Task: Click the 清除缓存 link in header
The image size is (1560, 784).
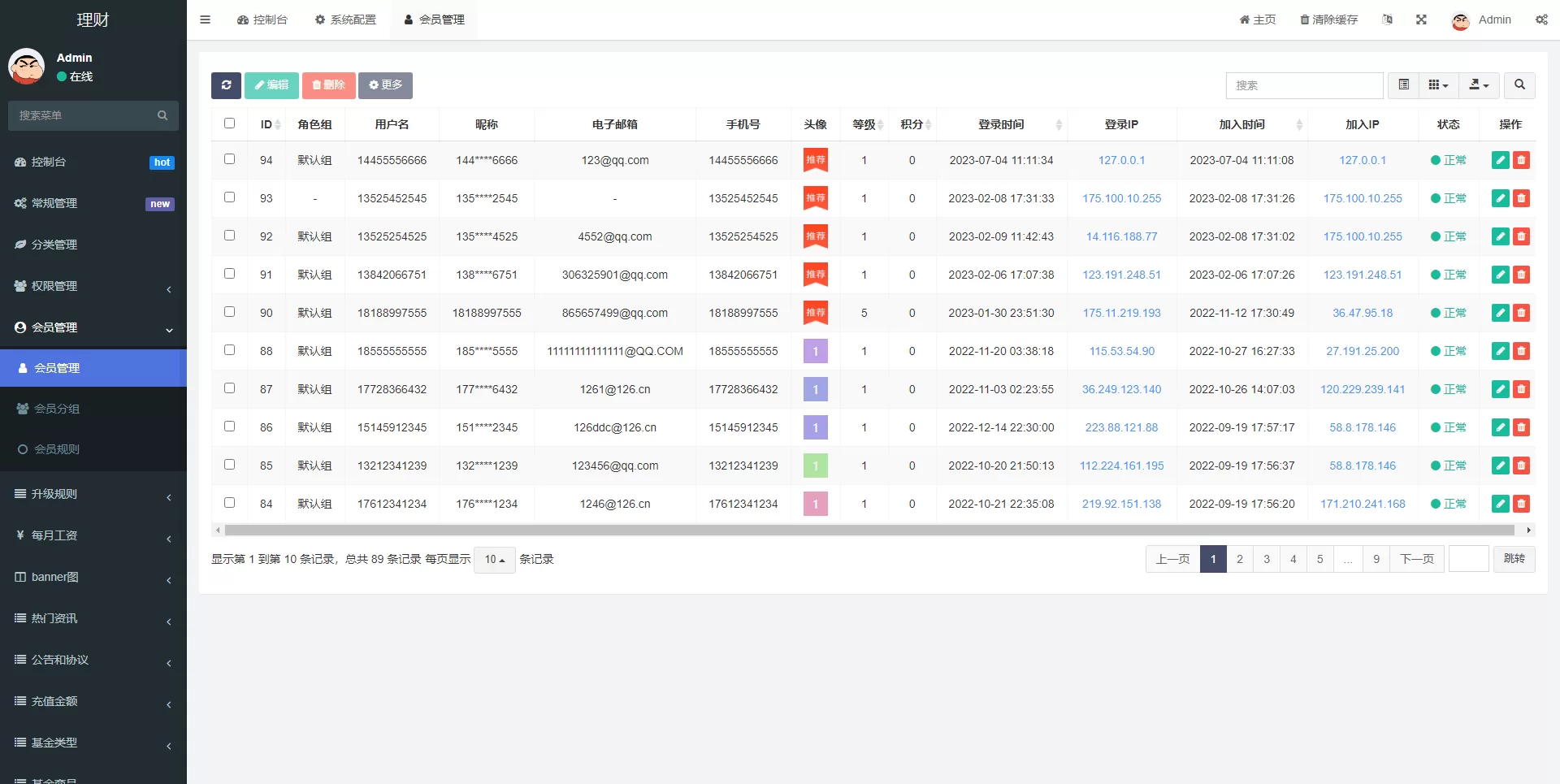Action: tap(1328, 19)
